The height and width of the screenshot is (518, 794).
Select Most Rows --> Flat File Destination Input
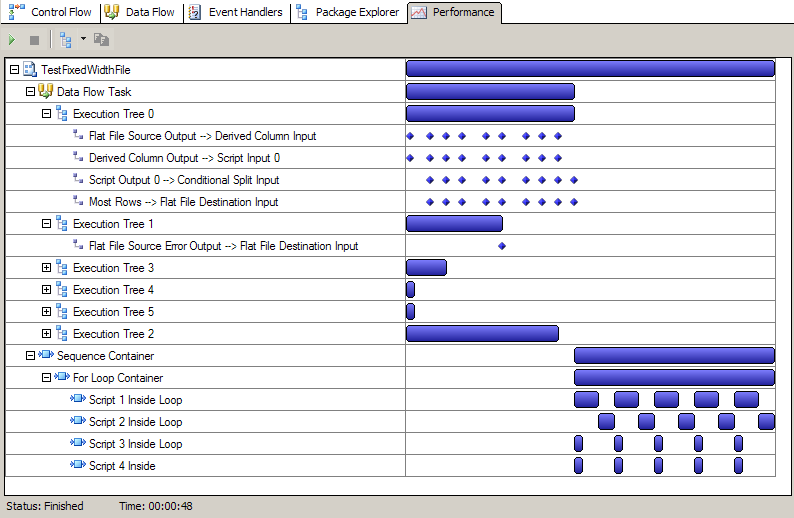(183, 202)
